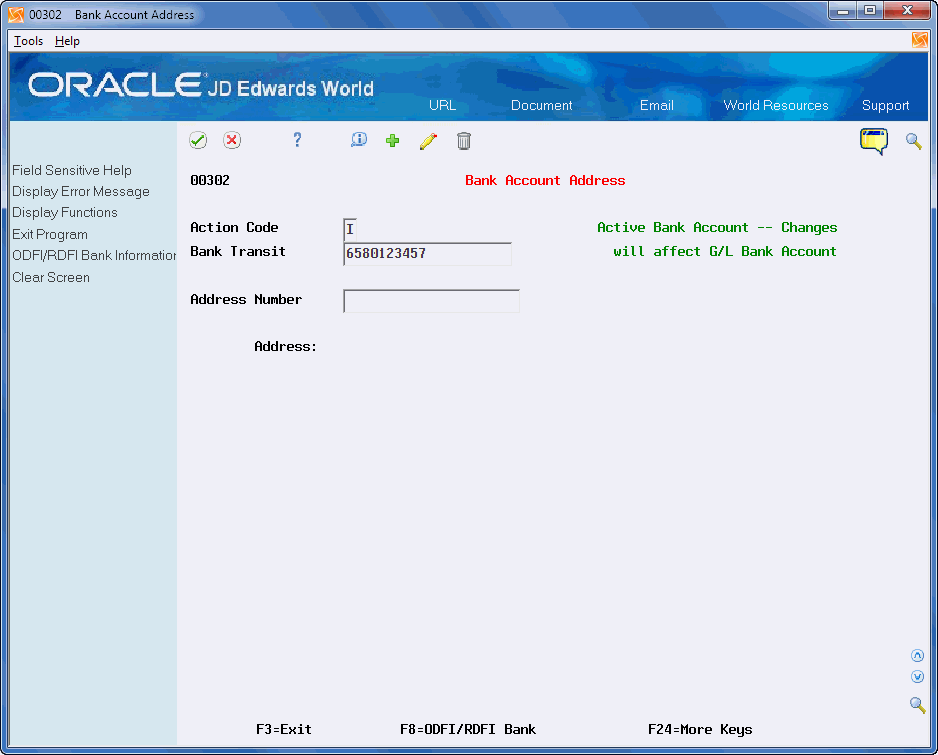Click the yellow pencil Change icon
Image resolution: width=938 pixels, height=755 pixels.
tap(428, 141)
